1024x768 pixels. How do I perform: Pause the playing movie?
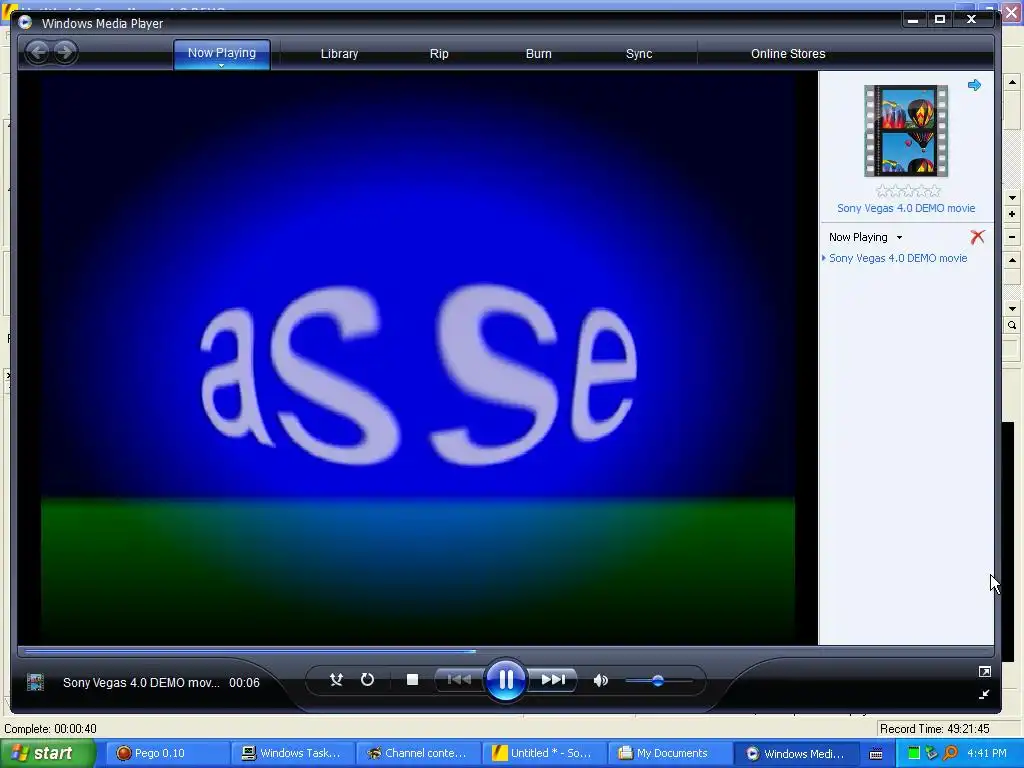[506, 680]
